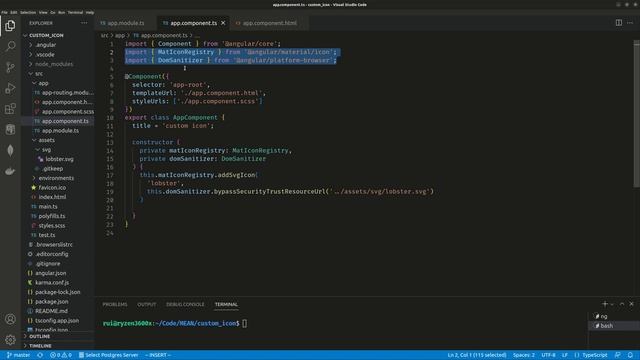This screenshot has width=640, height=360.
Task: Click the master branch indicator in status bar
Action: (18, 355)
